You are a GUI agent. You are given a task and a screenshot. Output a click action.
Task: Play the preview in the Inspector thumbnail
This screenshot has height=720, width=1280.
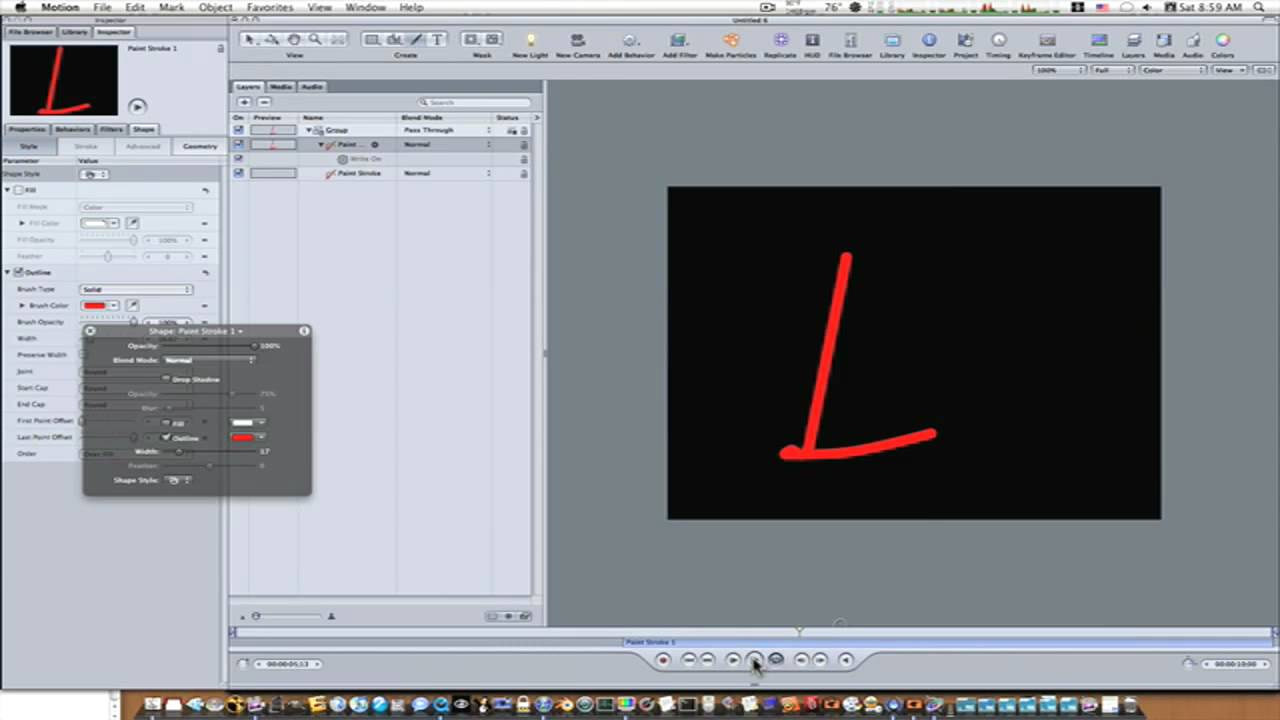138,107
